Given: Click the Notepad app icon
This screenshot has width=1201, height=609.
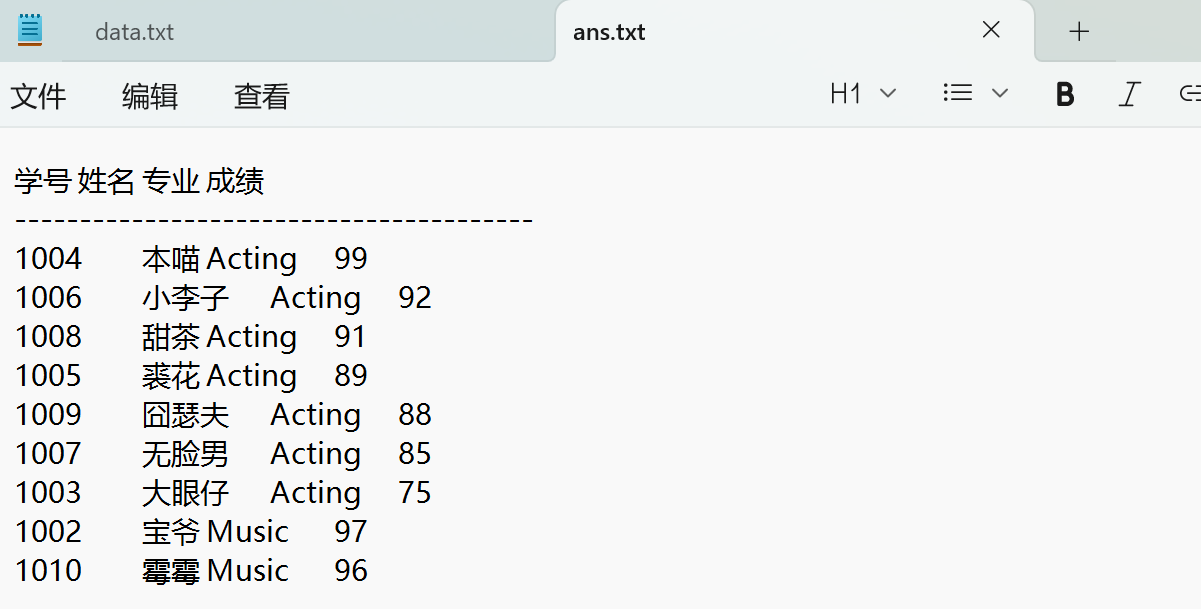Looking at the screenshot, I should [x=30, y=30].
